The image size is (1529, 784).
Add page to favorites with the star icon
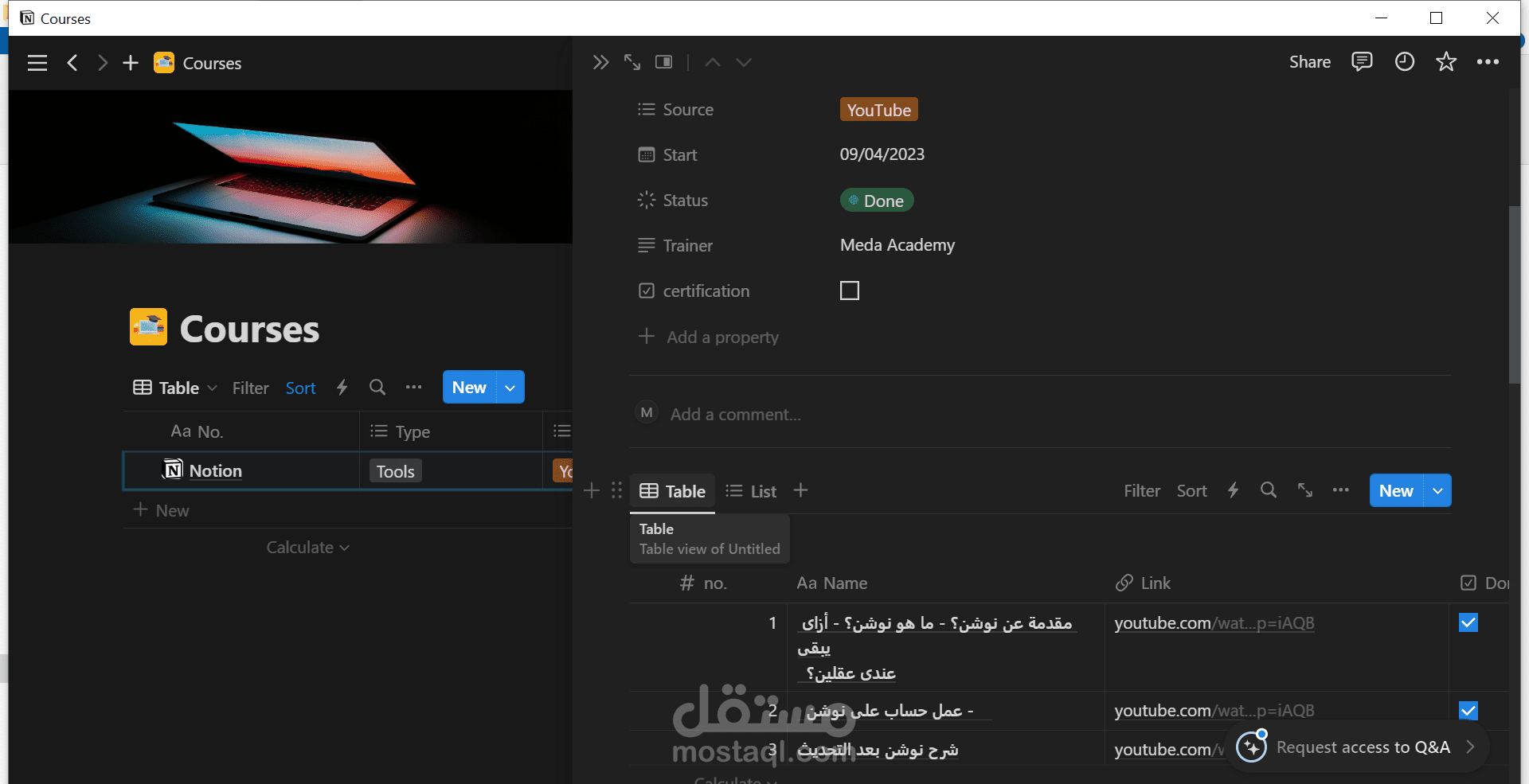tap(1446, 61)
